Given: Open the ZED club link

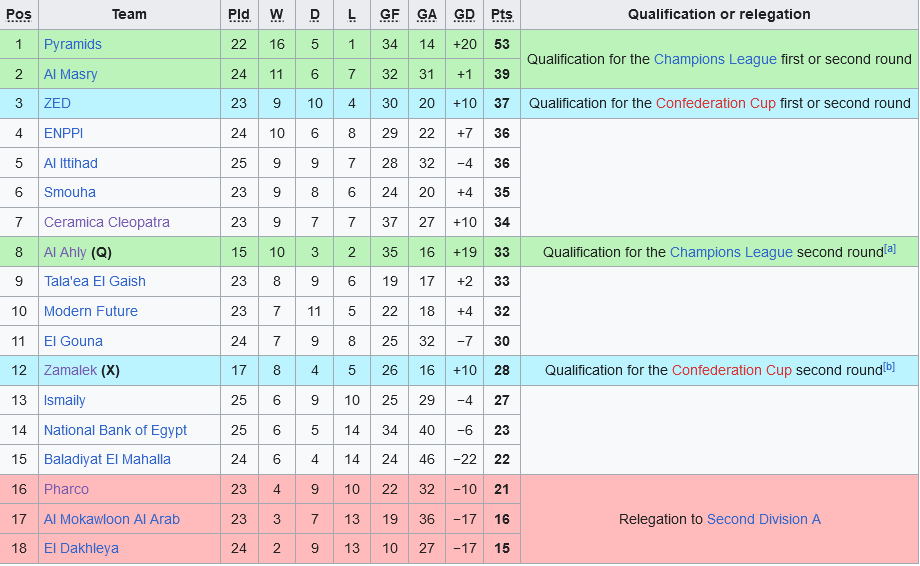Looking at the screenshot, I should pos(57,103).
